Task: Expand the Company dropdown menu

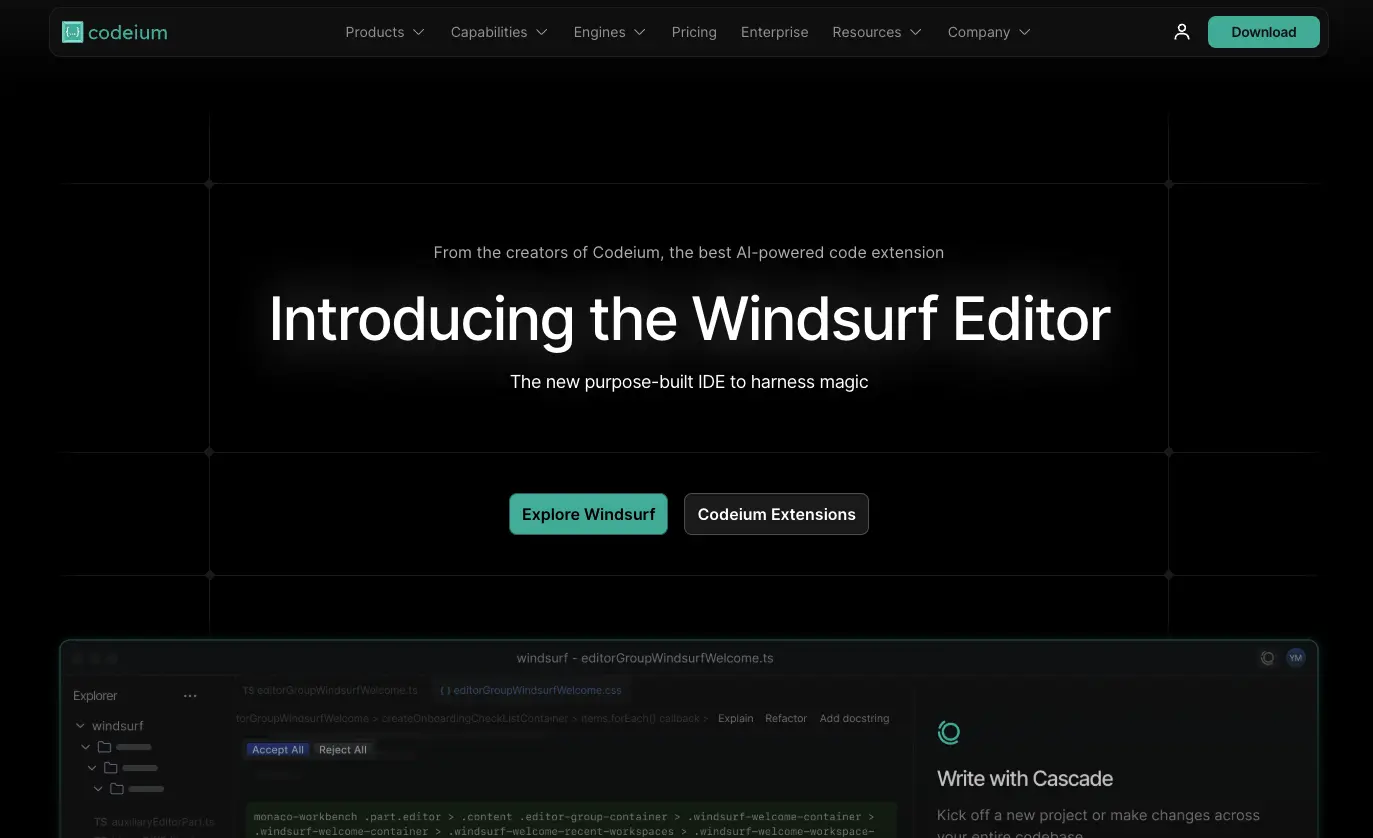Action: (x=989, y=32)
